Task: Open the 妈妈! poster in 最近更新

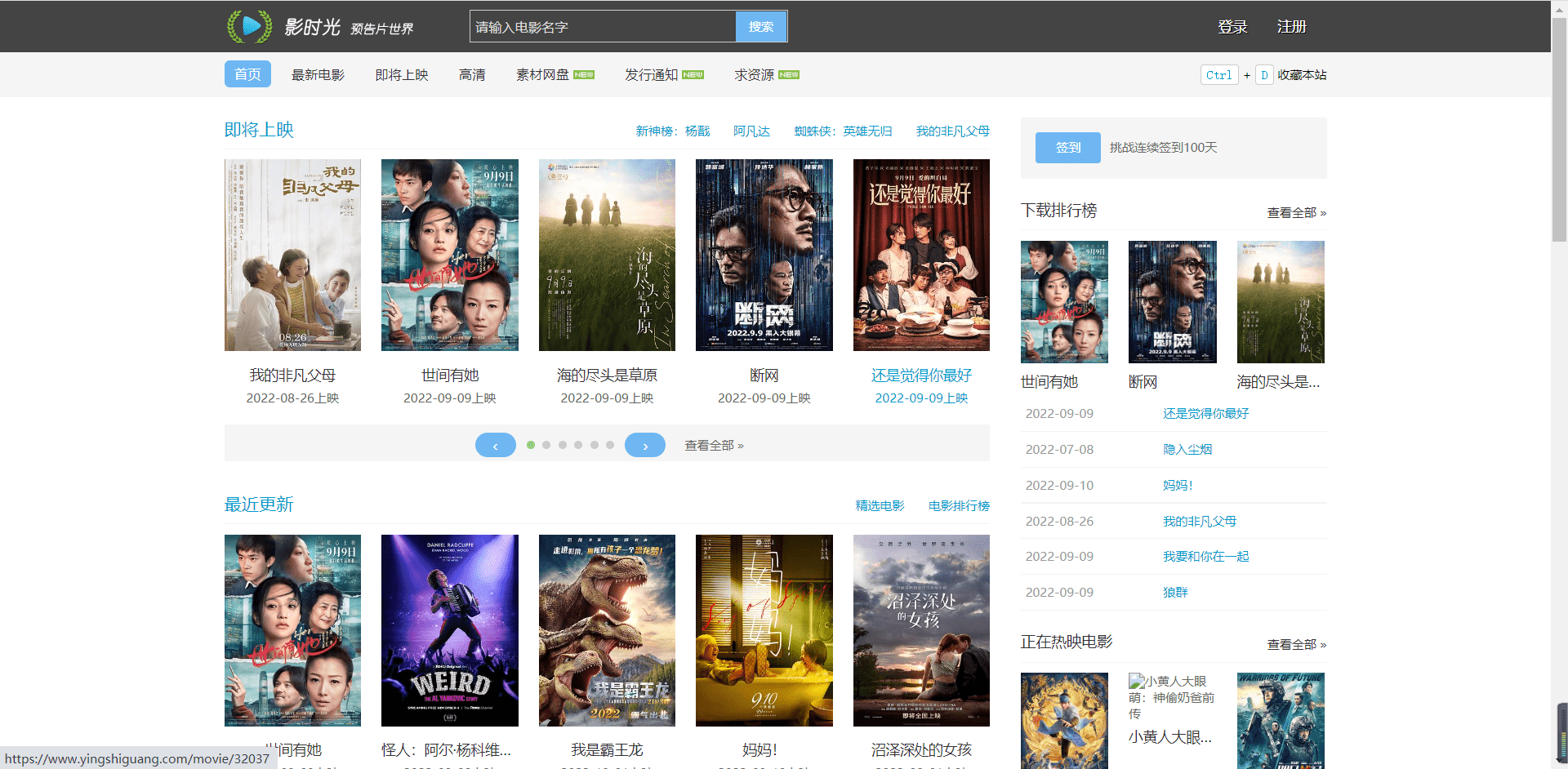Action: pyautogui.click(x=764, y=630)
